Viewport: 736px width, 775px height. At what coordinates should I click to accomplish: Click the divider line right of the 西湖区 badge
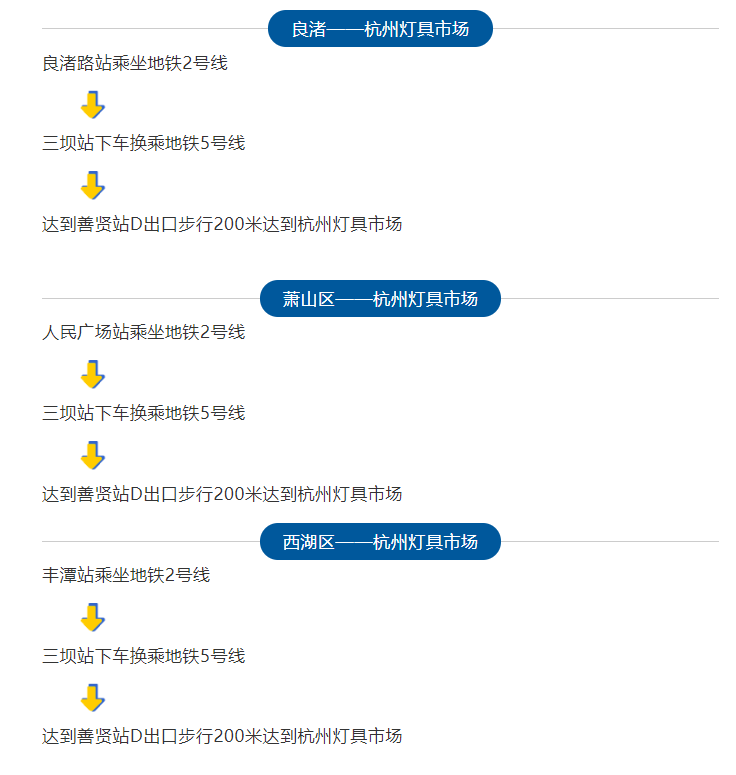[610, 542]
